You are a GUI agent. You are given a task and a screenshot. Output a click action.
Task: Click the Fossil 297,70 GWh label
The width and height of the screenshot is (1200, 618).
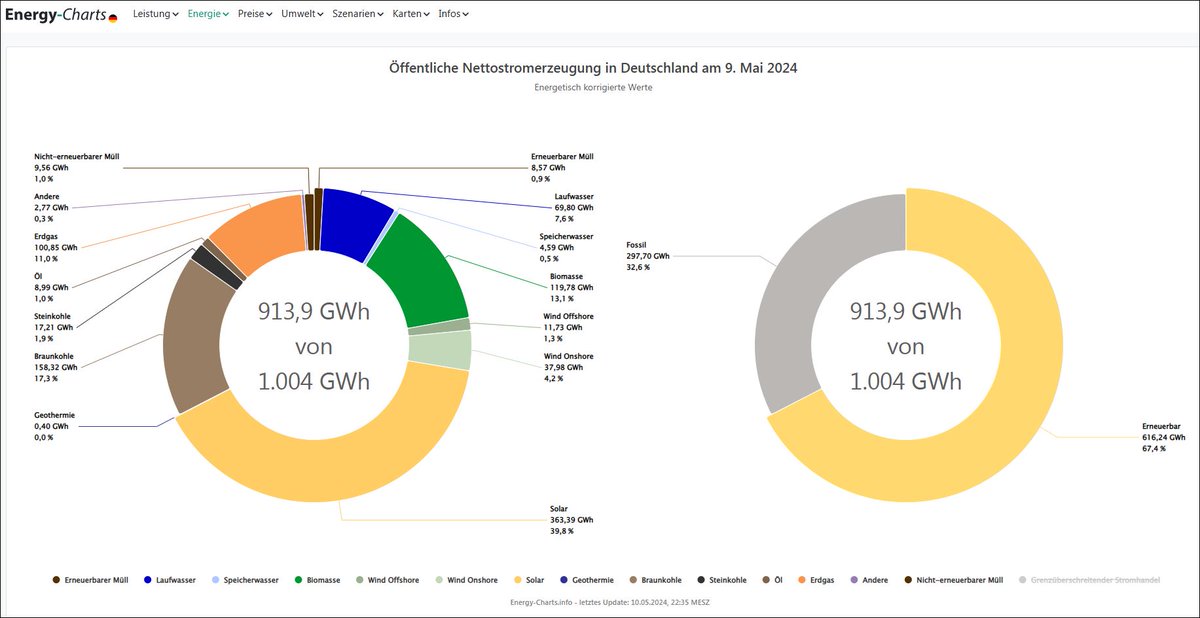click(647, 256)
